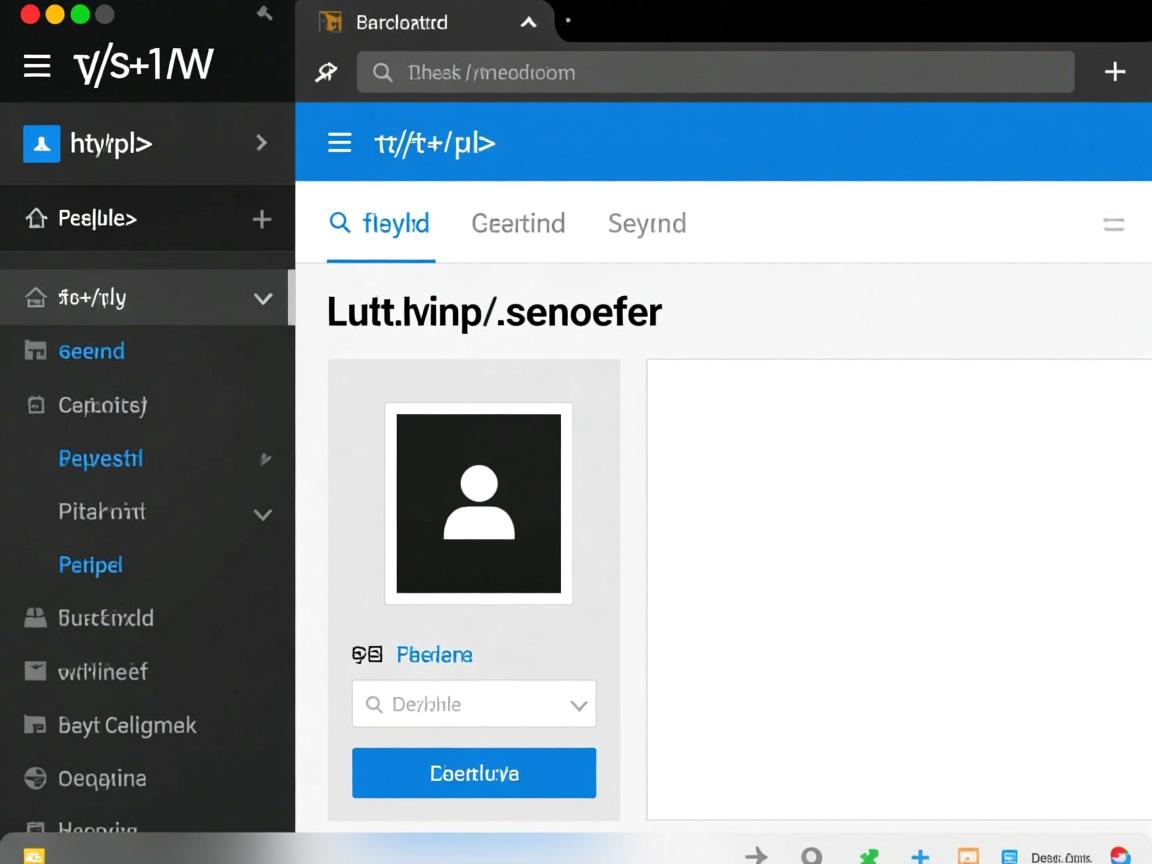Click the profile avatar placeholder image
This screenshot has height=864, width=1152.
click(x=478, y=503)
